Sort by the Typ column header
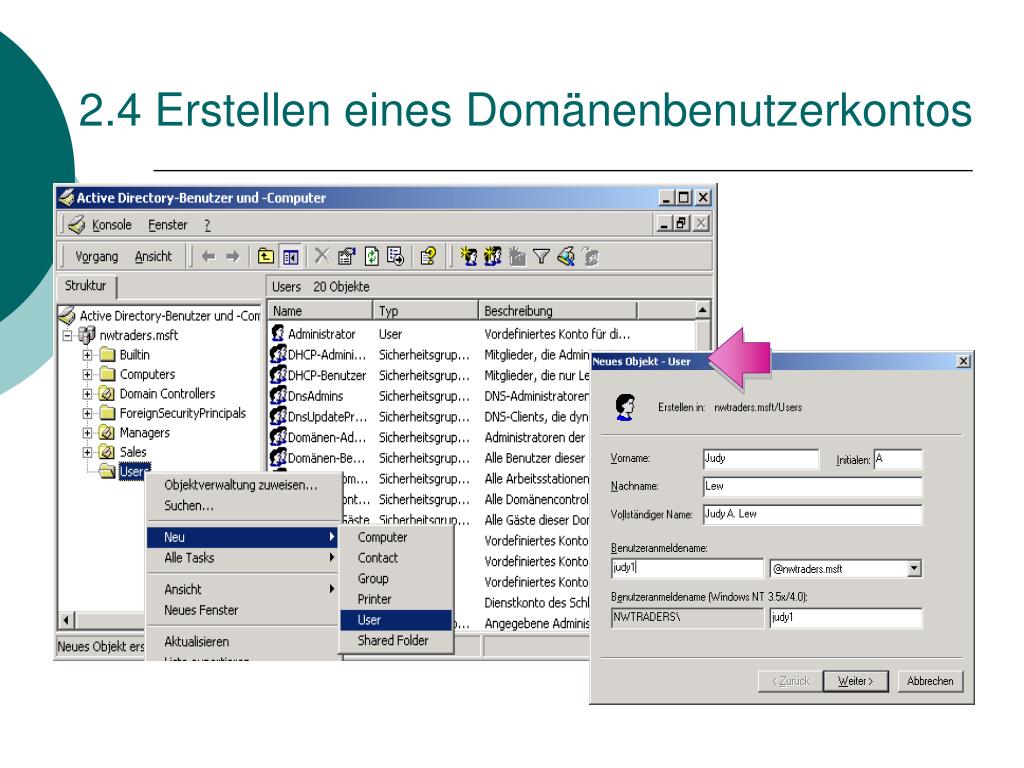This screenshot has height=768, width=1024. [425, 311]
